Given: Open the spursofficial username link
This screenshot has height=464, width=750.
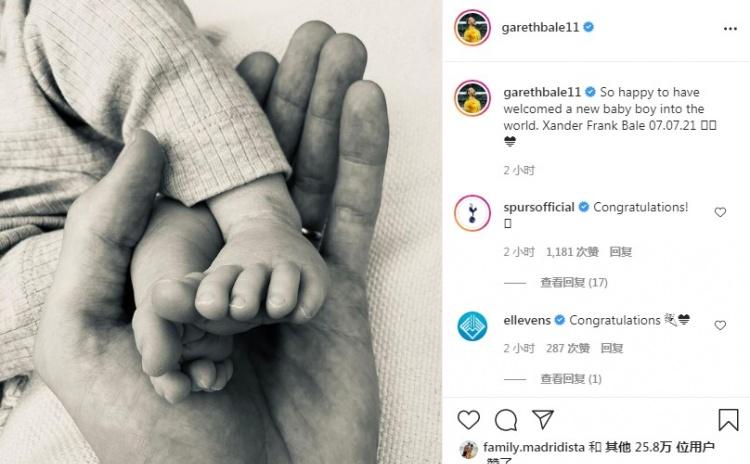Looking at the screenshot, I should [539, 207].
